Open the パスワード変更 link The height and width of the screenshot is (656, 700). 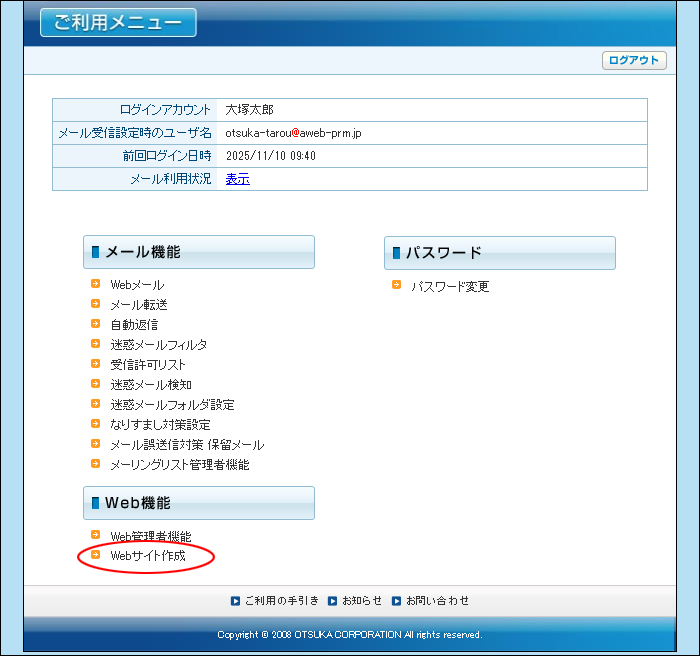(450, 286)
